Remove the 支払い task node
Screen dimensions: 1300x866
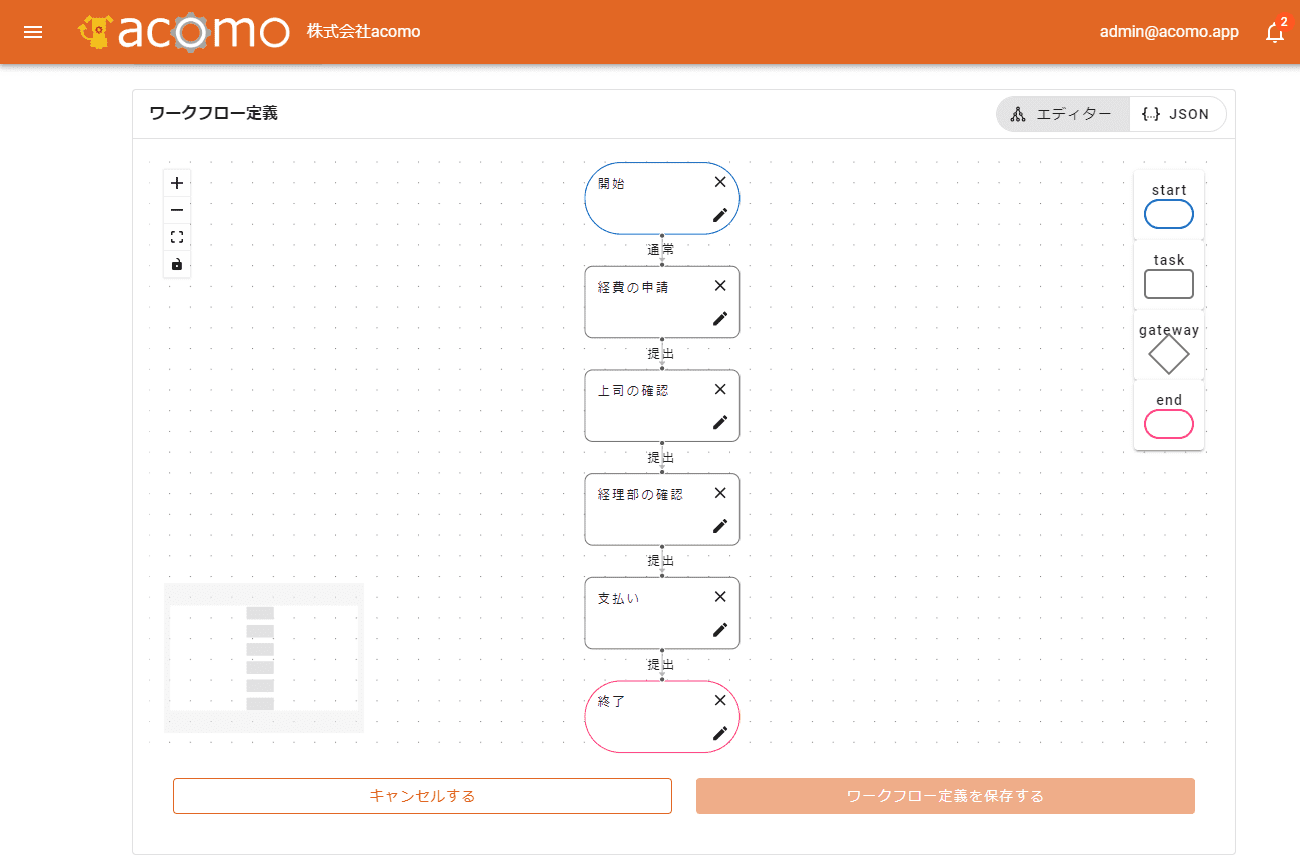click(x=719, y=596)
